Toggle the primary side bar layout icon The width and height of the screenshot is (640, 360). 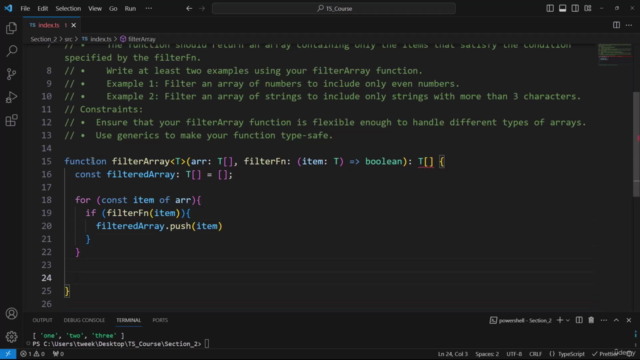tap(550, 8)
